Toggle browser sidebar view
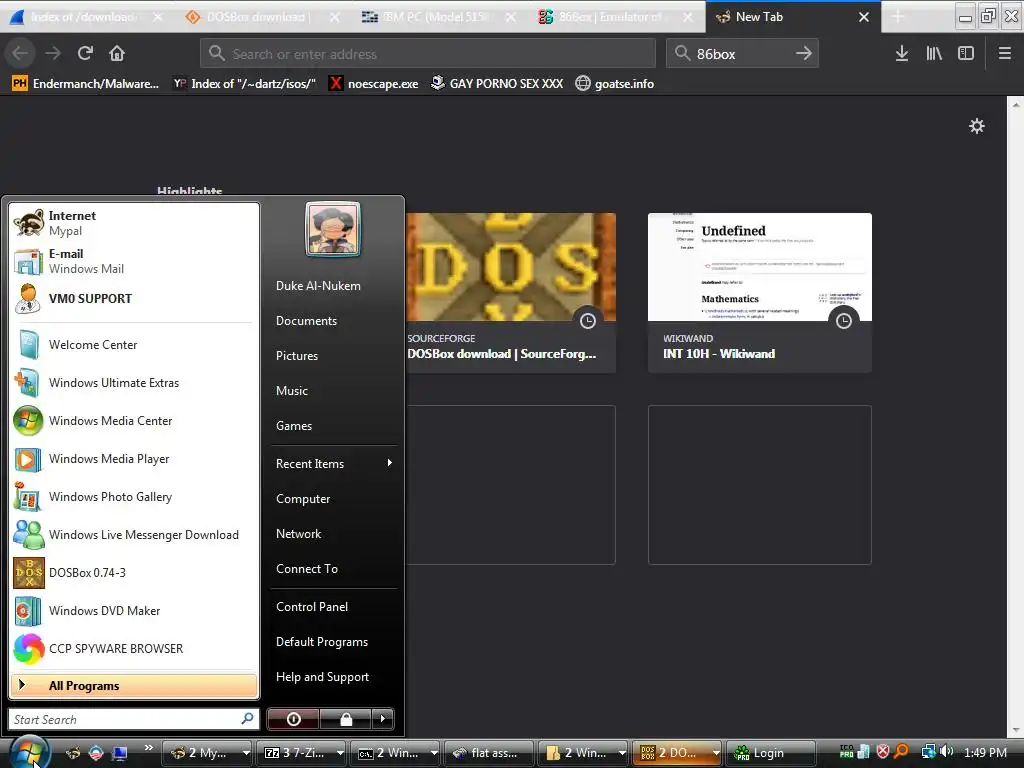The width and height of the screenshot is (1024, 768). coord(966,53)
